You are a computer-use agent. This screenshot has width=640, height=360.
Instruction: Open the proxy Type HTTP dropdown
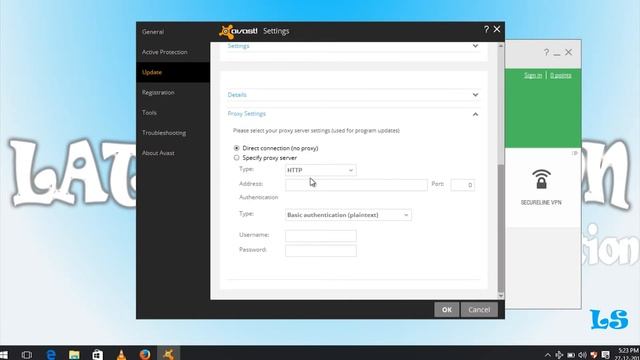pos(320,170)
